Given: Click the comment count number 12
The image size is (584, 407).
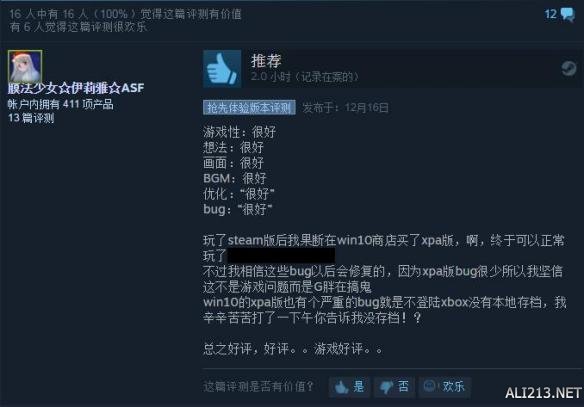Looking at the screenshot, I should tap(550, 14).
